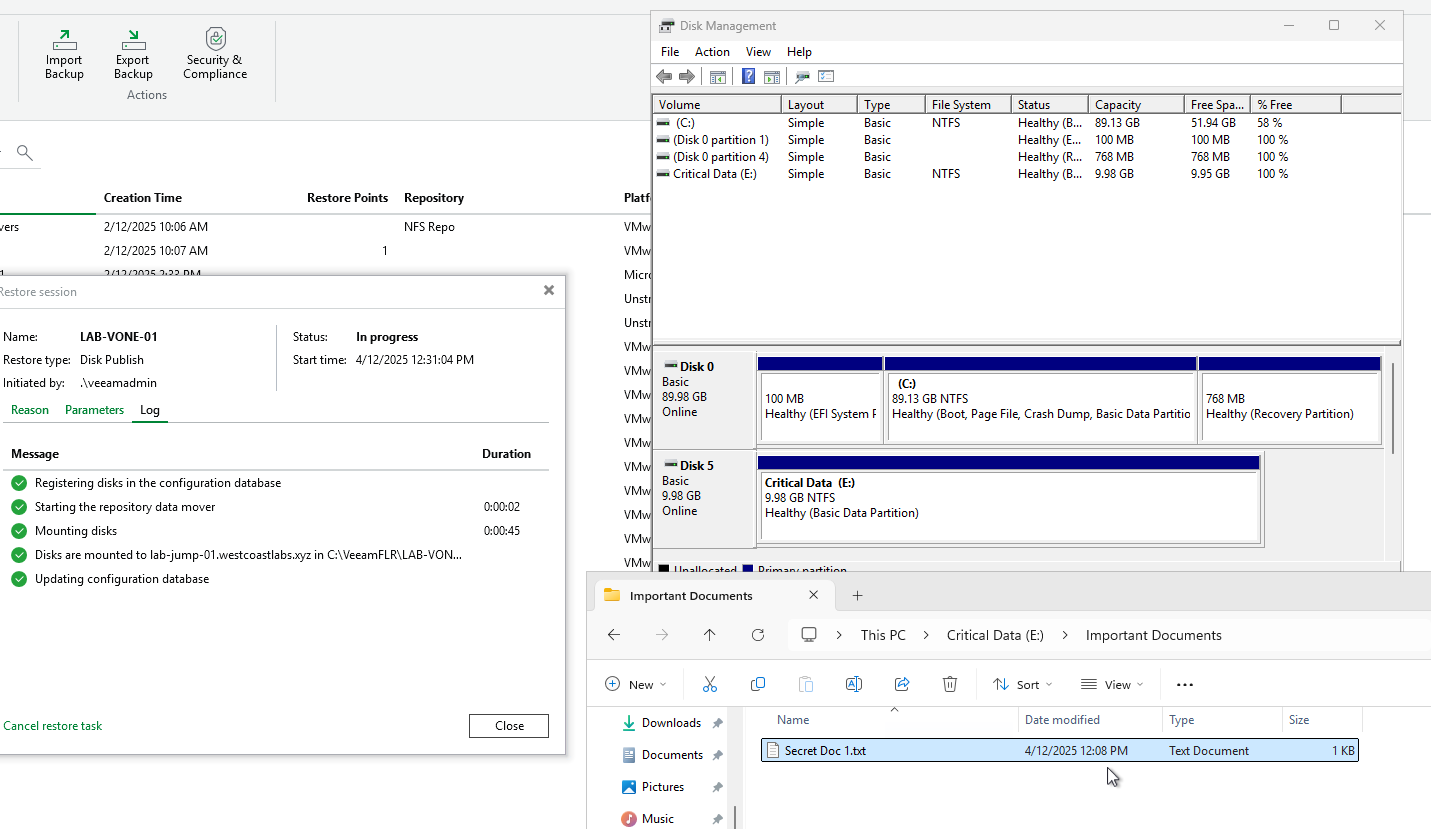The width and height of the screenshot is (1431, 829).
Task: Click the Share icon in Explorer toolbar
Action: 902,685
